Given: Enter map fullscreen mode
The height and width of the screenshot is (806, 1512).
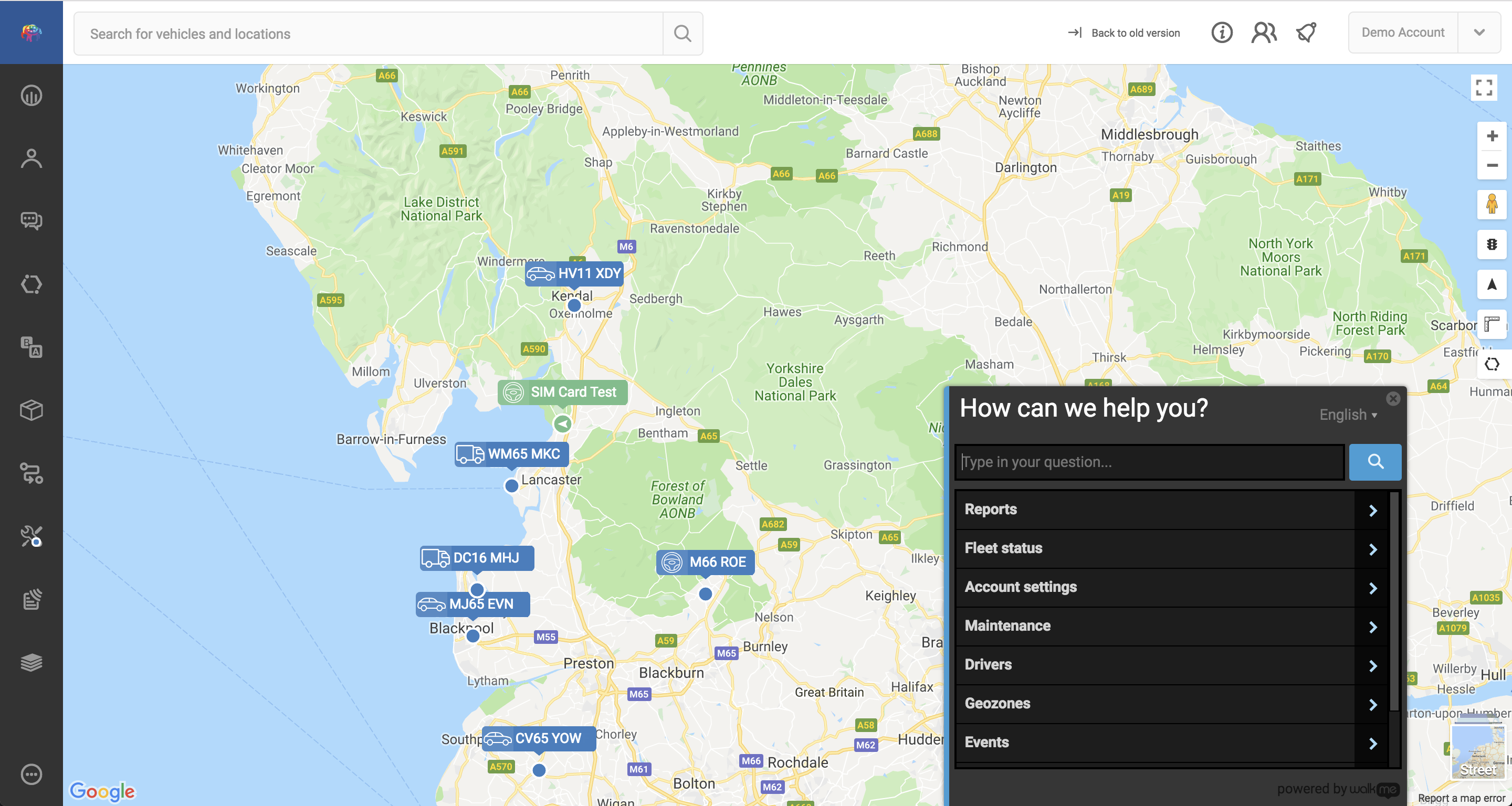Looking at the screenshot, I should (x=1484, y=88).
